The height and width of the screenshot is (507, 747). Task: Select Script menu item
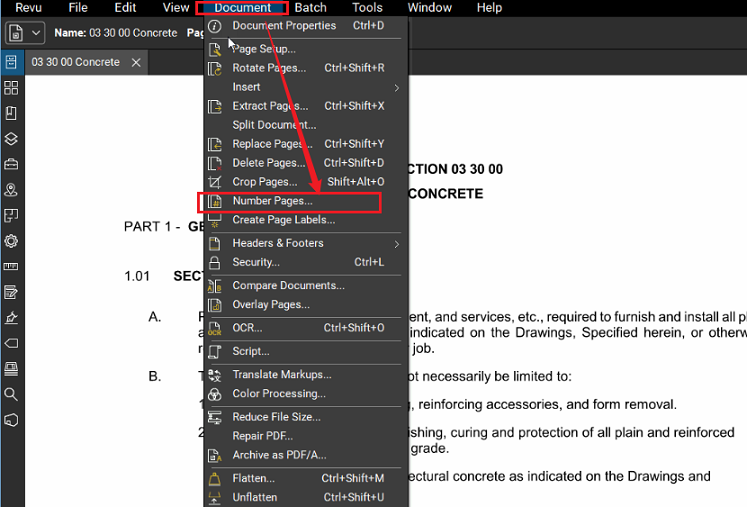coord(305,352)
